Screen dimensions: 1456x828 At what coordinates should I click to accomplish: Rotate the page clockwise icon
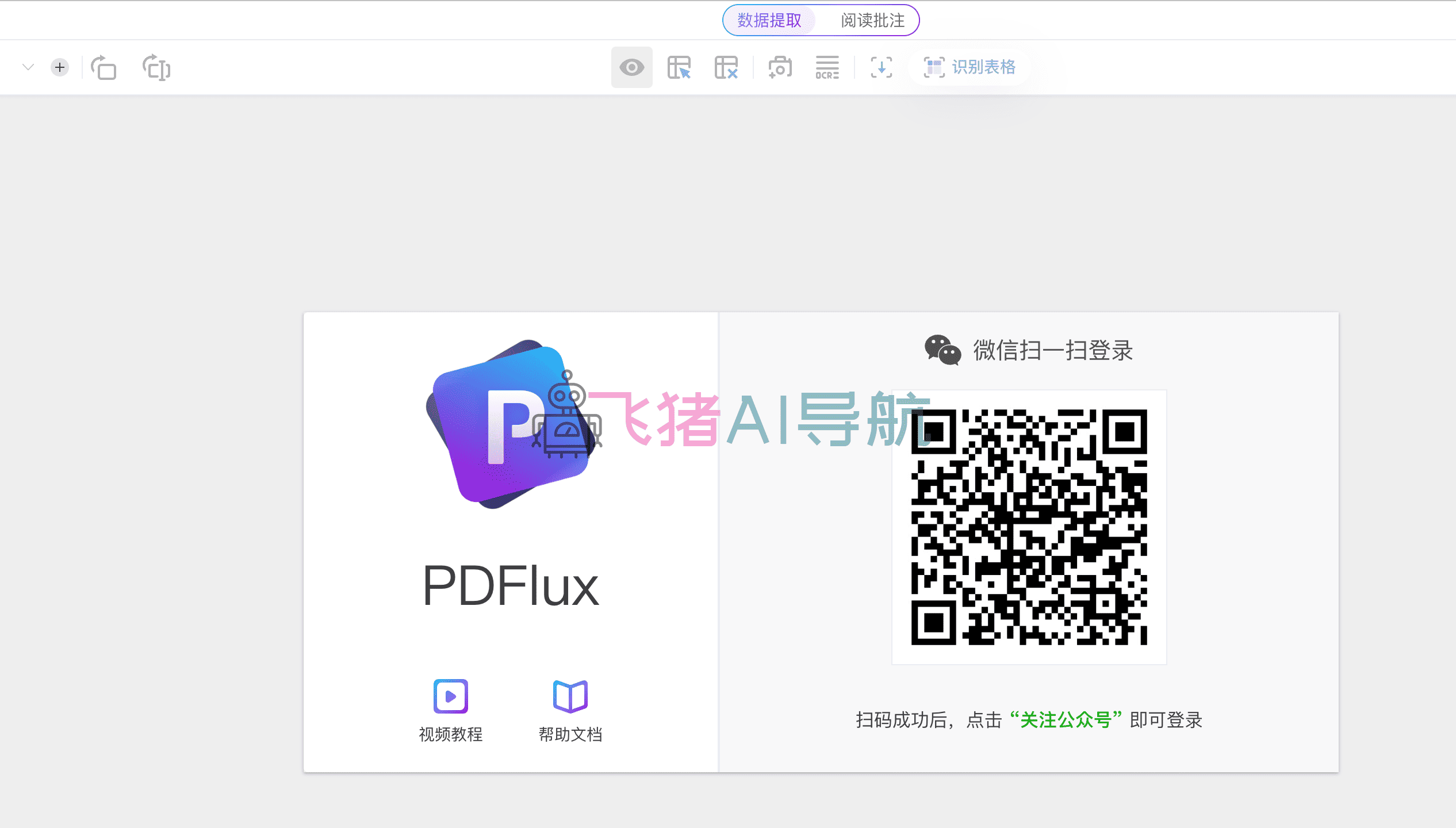click(156, 67)
